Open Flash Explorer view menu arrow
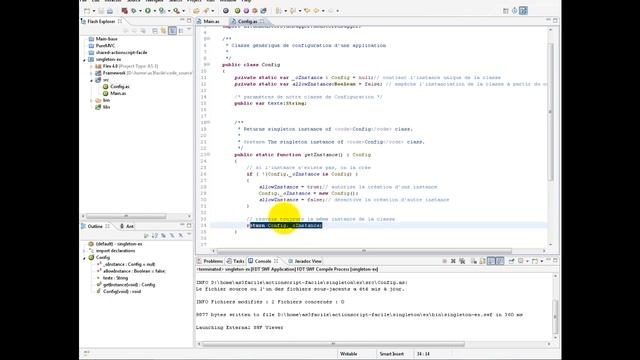The width and height of the screenshot is (640, 360). point(189,30)
